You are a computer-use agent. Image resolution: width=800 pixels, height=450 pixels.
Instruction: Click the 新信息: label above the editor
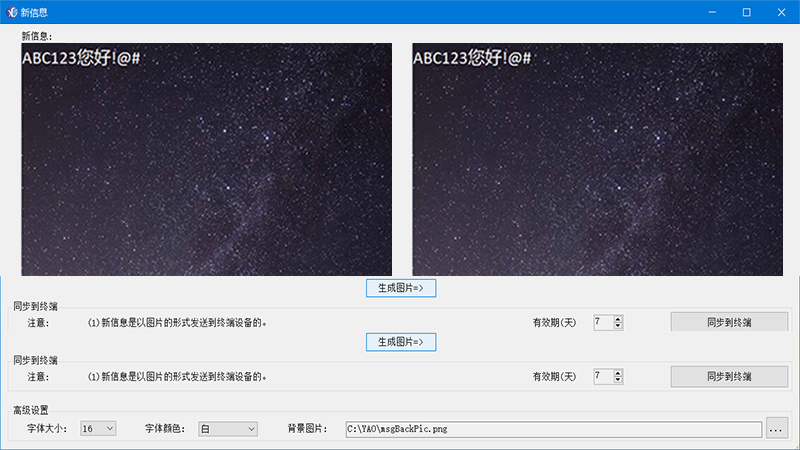[x=37, y=36]
